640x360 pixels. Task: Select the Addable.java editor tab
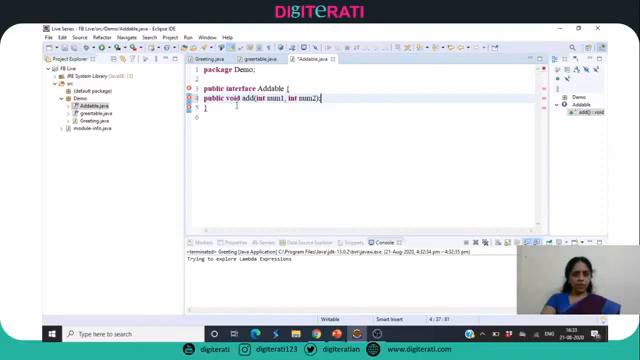click(312, 59)
